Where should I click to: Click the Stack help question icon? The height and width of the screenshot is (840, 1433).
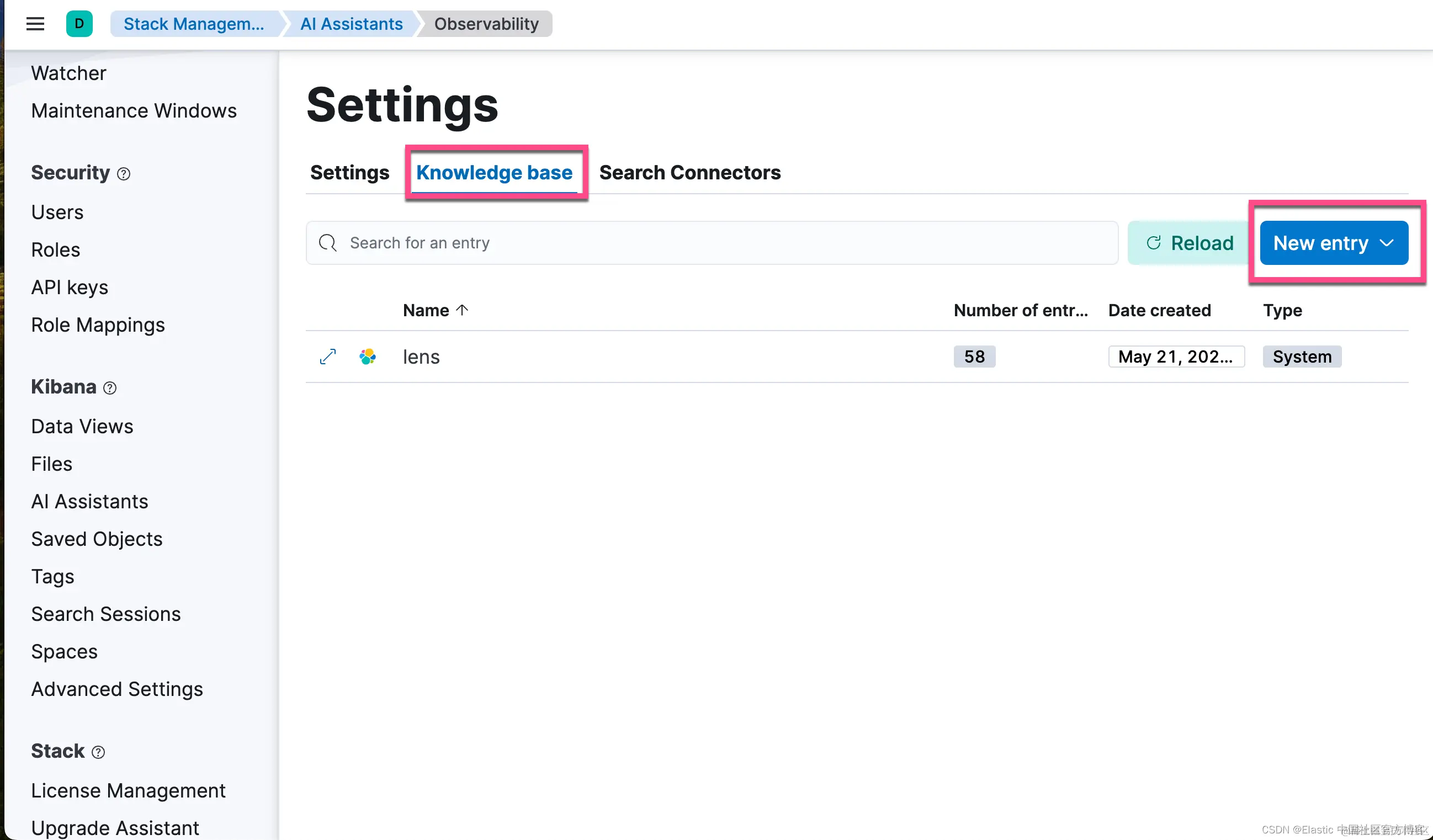[x=98, y=752]
